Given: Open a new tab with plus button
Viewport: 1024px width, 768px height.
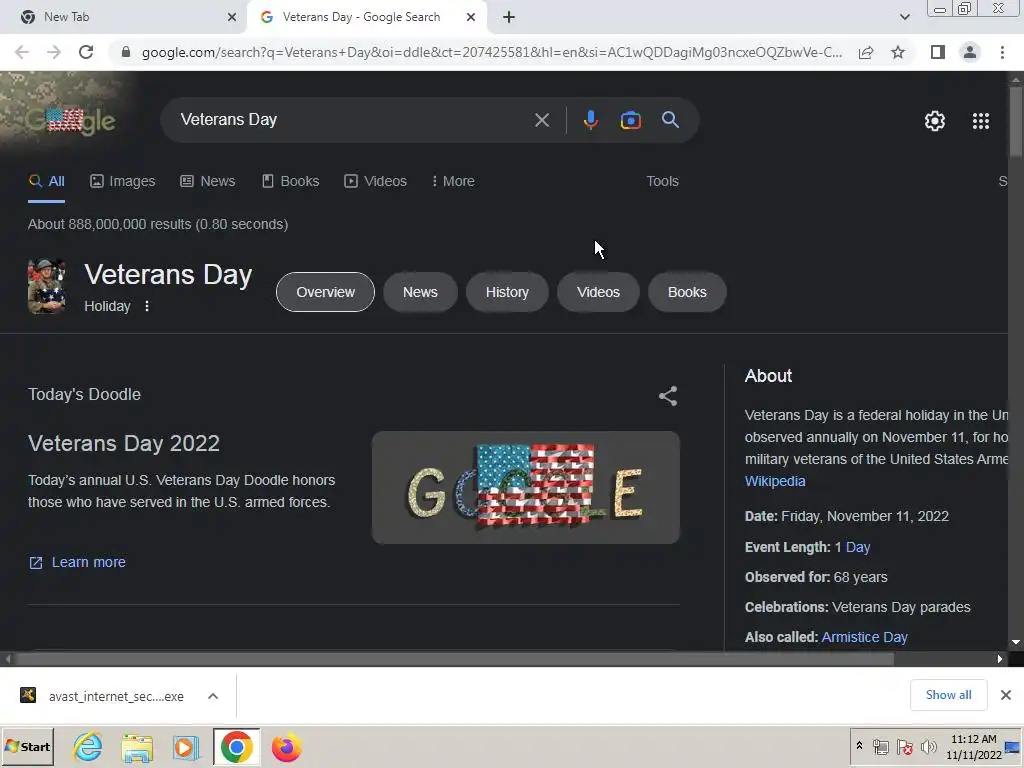Looking at the screenshot, I should tap(509, 17).
